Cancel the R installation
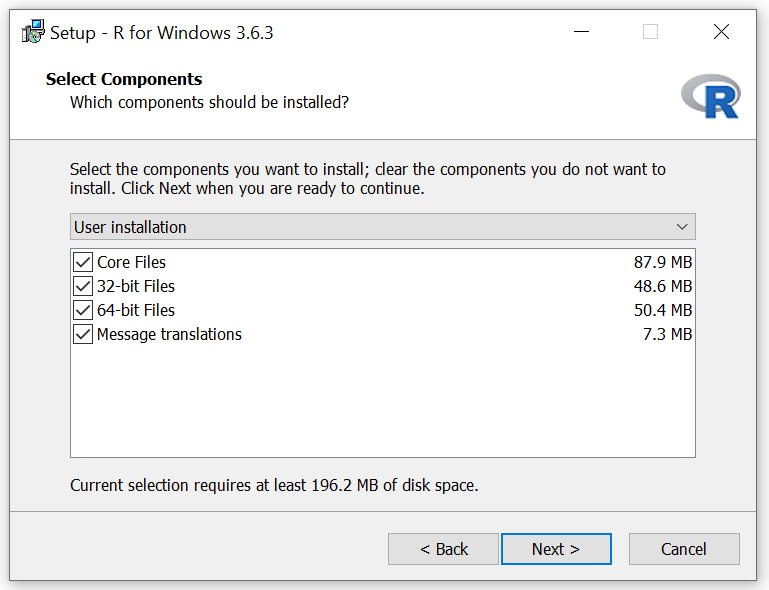This screenshot has width=769, height=590. pyautogui.click(x=684, y=549)
